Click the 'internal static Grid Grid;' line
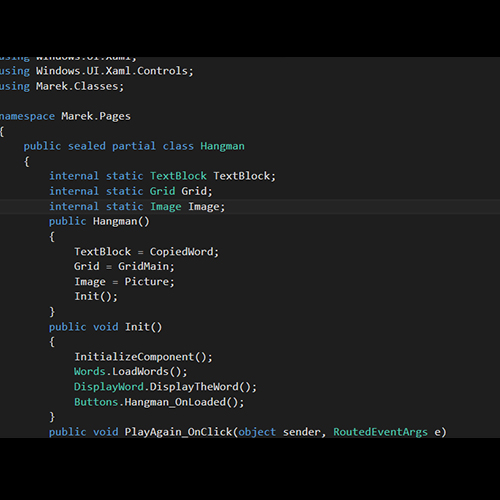Viewport: 500px width, 500px height. (x=131, y=191)
